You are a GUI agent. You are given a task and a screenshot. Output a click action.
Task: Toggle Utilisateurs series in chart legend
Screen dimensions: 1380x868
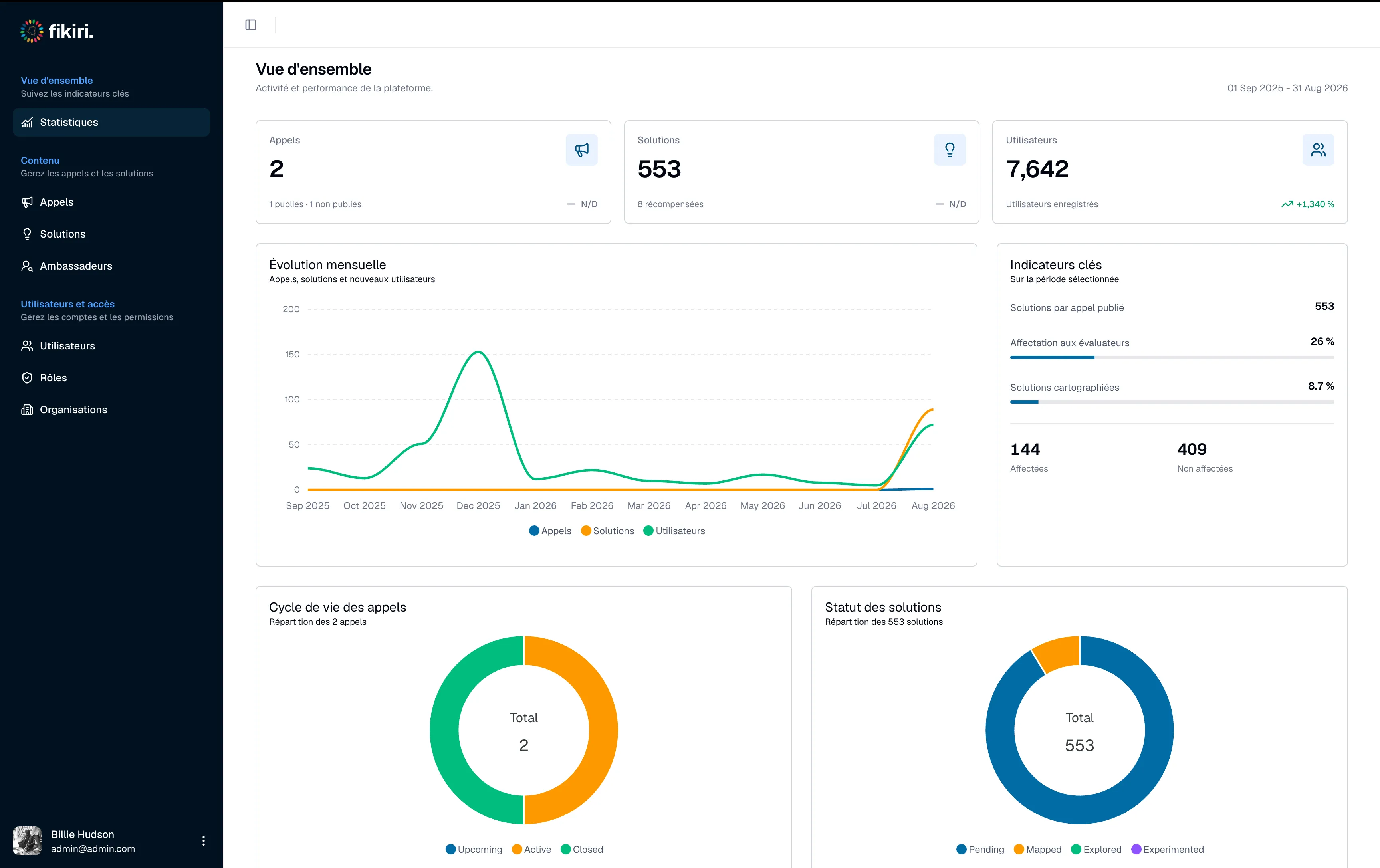[674, 531]
